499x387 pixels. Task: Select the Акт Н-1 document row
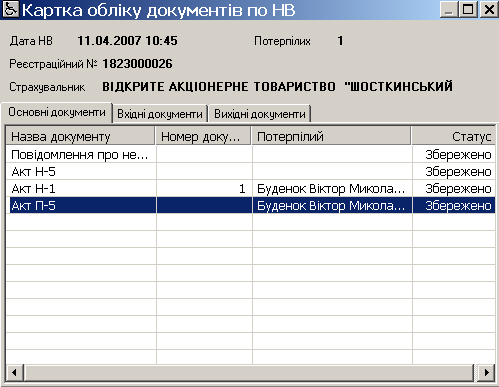(251, 189)
